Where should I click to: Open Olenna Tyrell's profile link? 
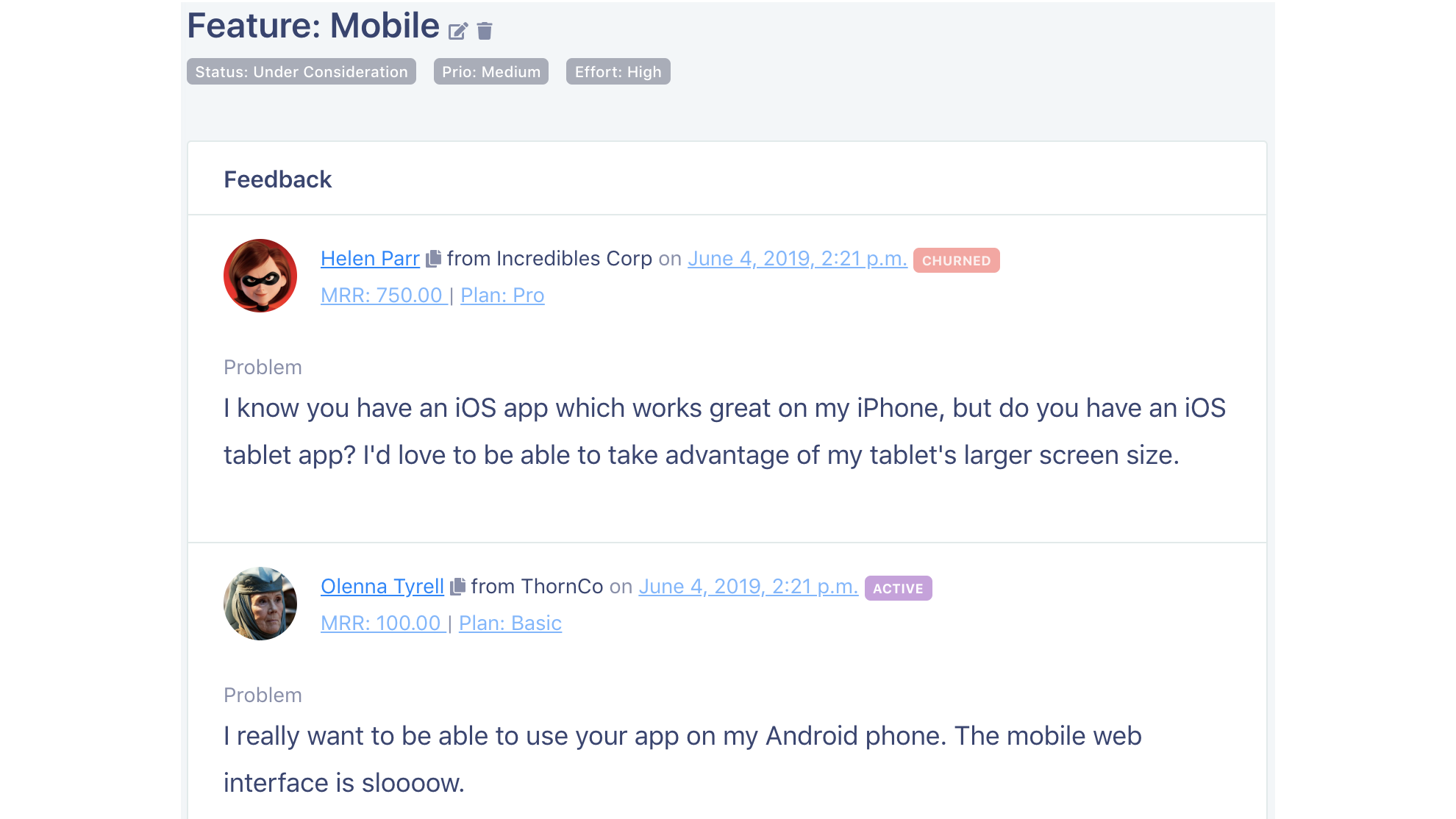[382, 587]
